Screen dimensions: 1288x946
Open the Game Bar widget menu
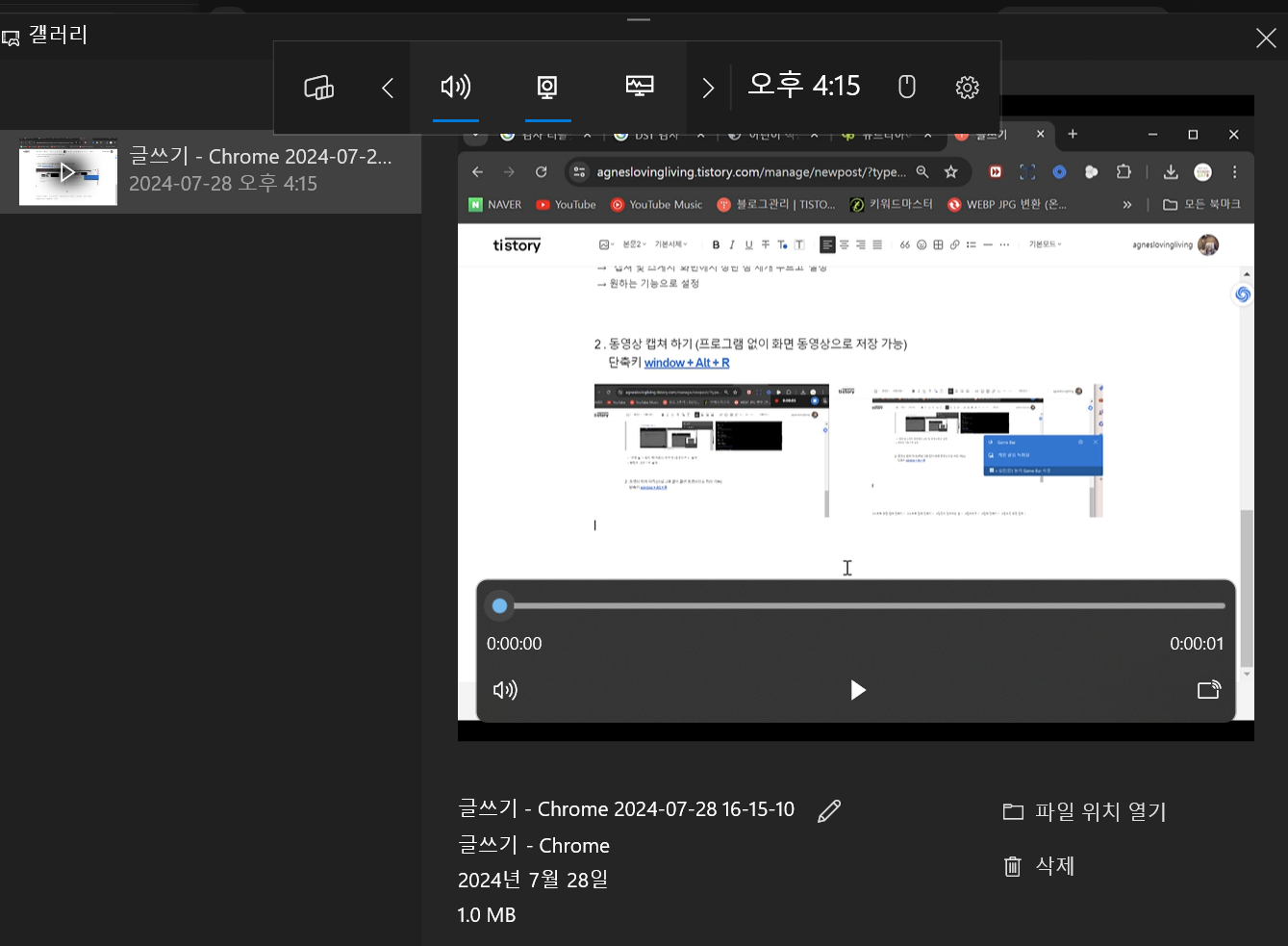318,87
